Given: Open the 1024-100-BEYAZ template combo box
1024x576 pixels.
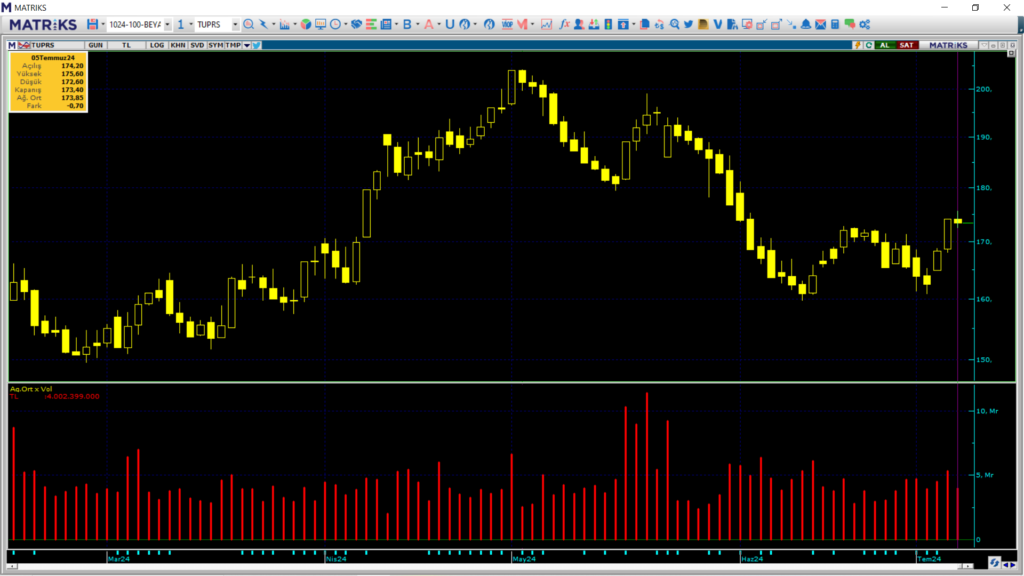Looking at the screenshot, I should click(139, 24).
